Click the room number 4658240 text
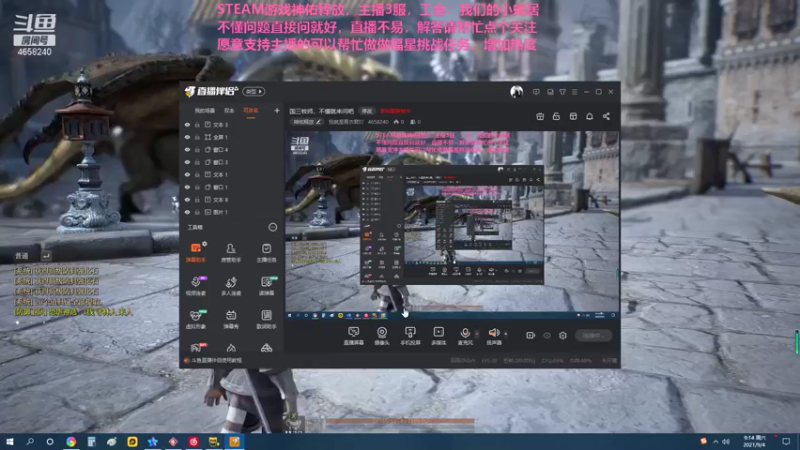This screenshot has width=800, height=450. (378, 122)
